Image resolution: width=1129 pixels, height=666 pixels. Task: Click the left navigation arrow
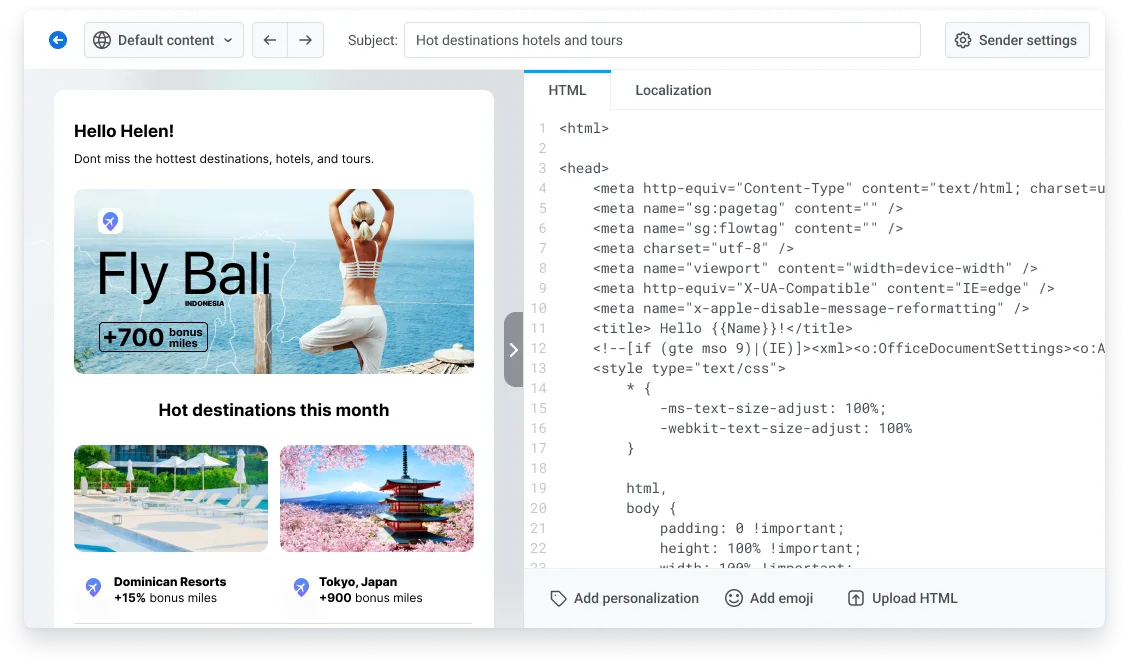(269, 40)
